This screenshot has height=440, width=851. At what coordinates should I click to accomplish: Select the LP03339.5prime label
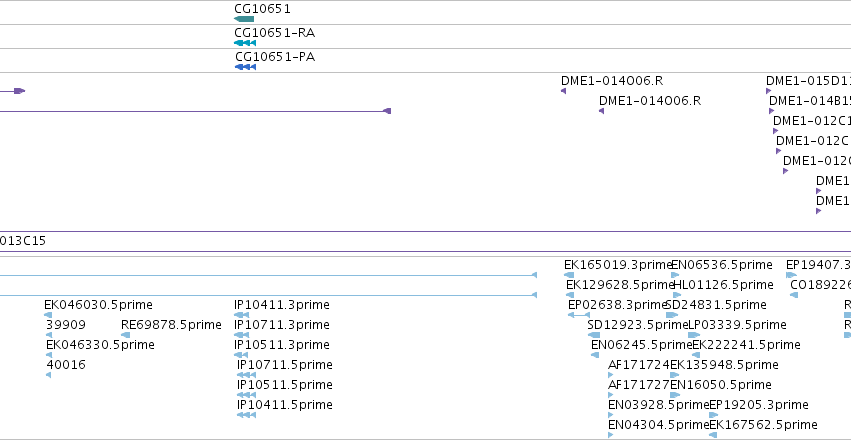(737, 325)
